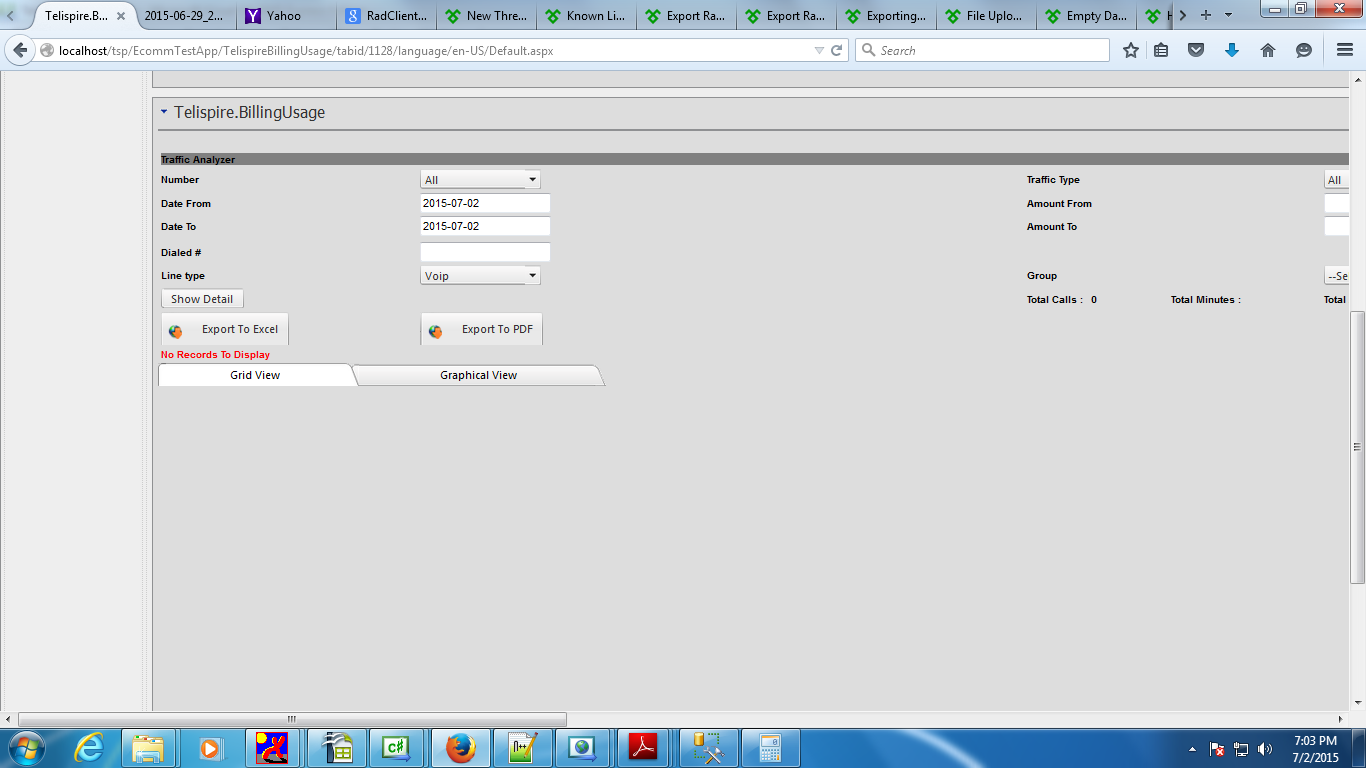
Task: List all tabs dropdown arrow
Action: (1228, 15)
